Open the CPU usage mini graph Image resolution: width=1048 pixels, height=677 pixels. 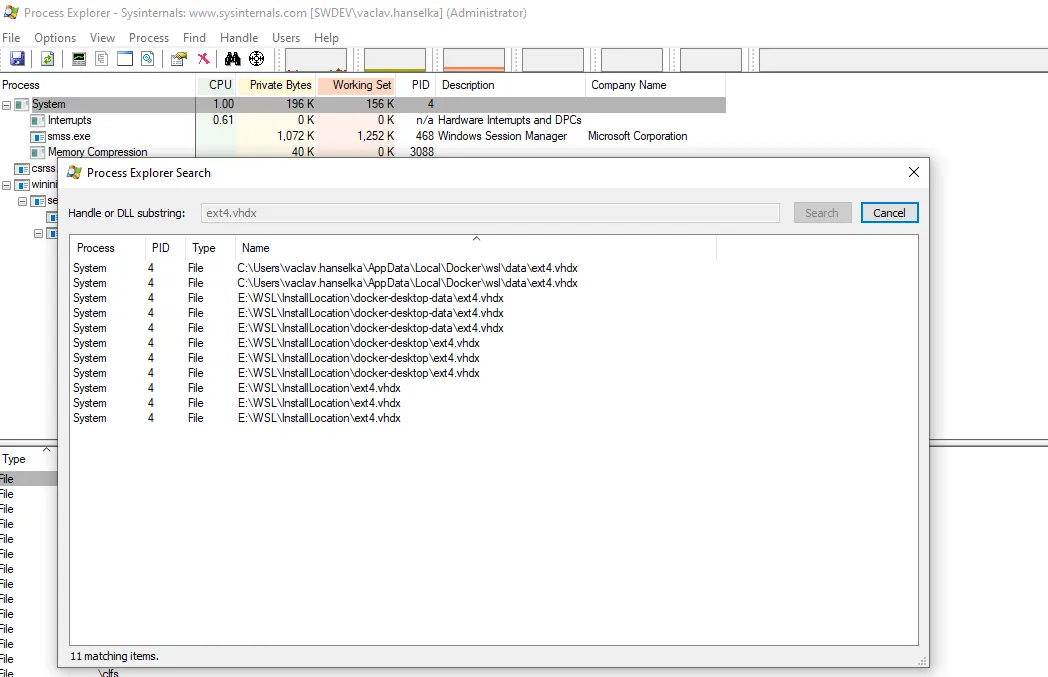coord(316,59)
